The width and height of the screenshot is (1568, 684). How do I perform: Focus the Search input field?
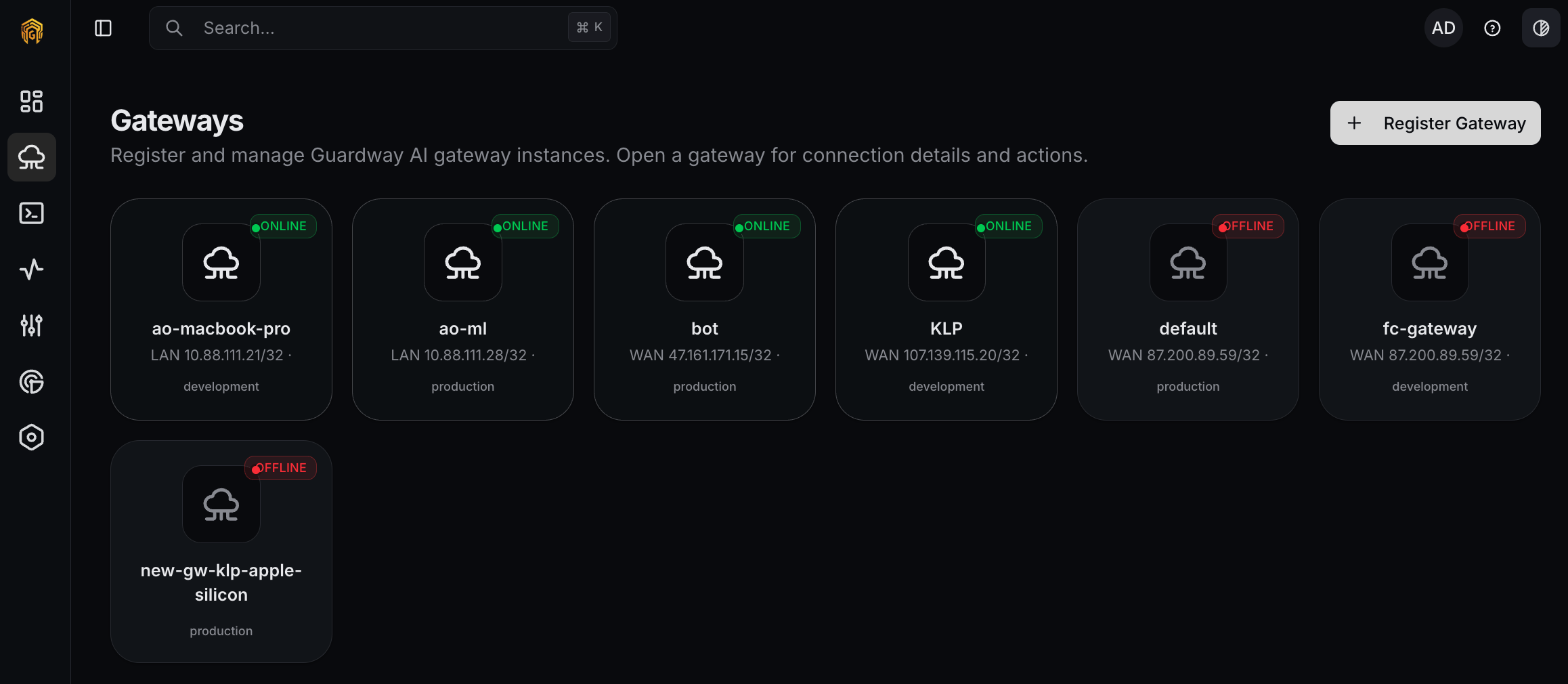[383, 28]
